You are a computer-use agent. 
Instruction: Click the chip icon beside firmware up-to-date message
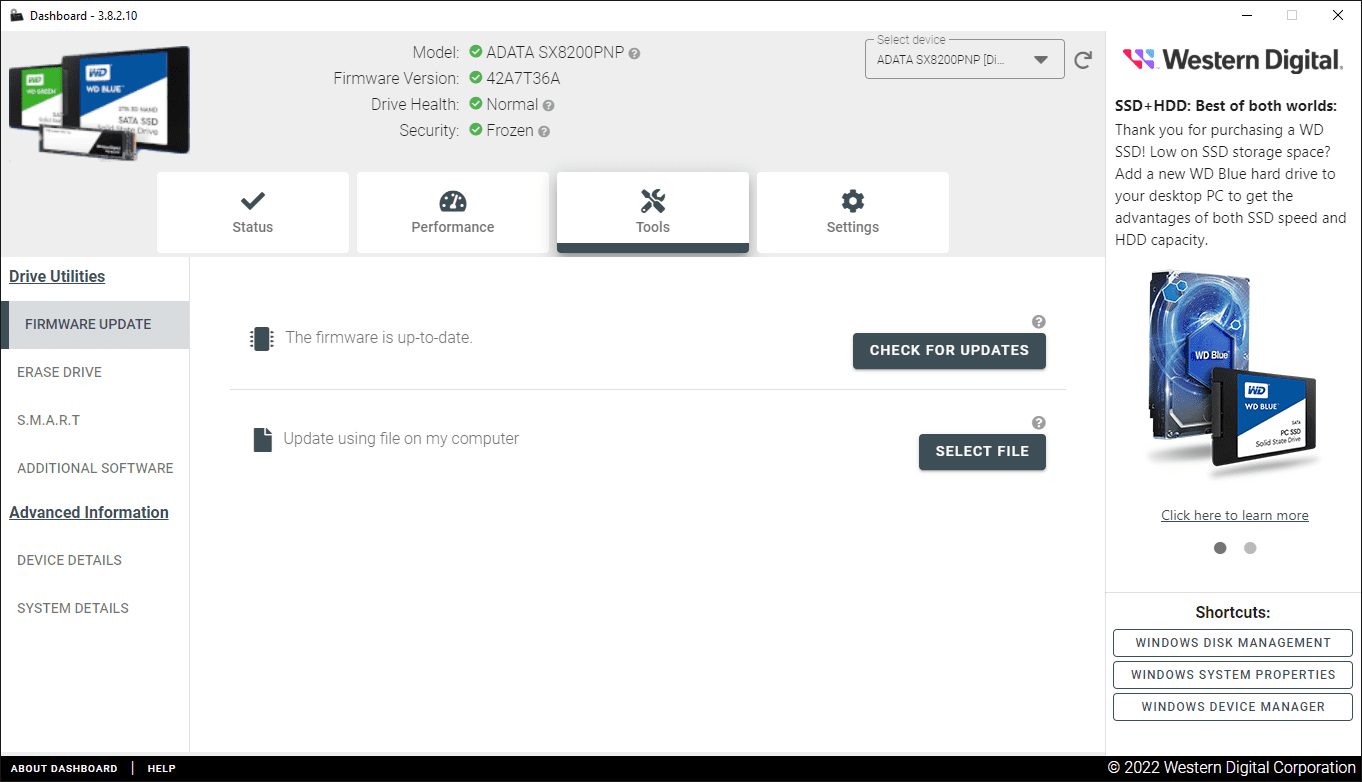tap(261, 338)
